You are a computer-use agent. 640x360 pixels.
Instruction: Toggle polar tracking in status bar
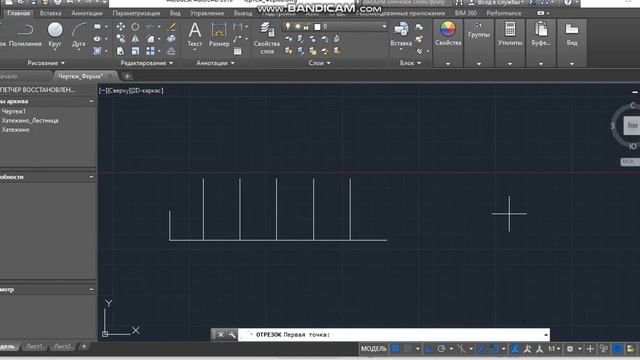pyautogui.click(x=441, y=349)
